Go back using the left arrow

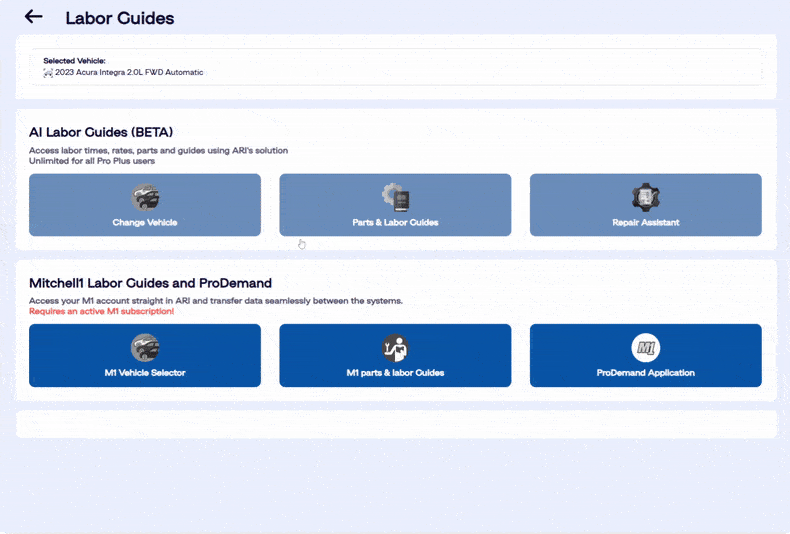pos(34,17)
